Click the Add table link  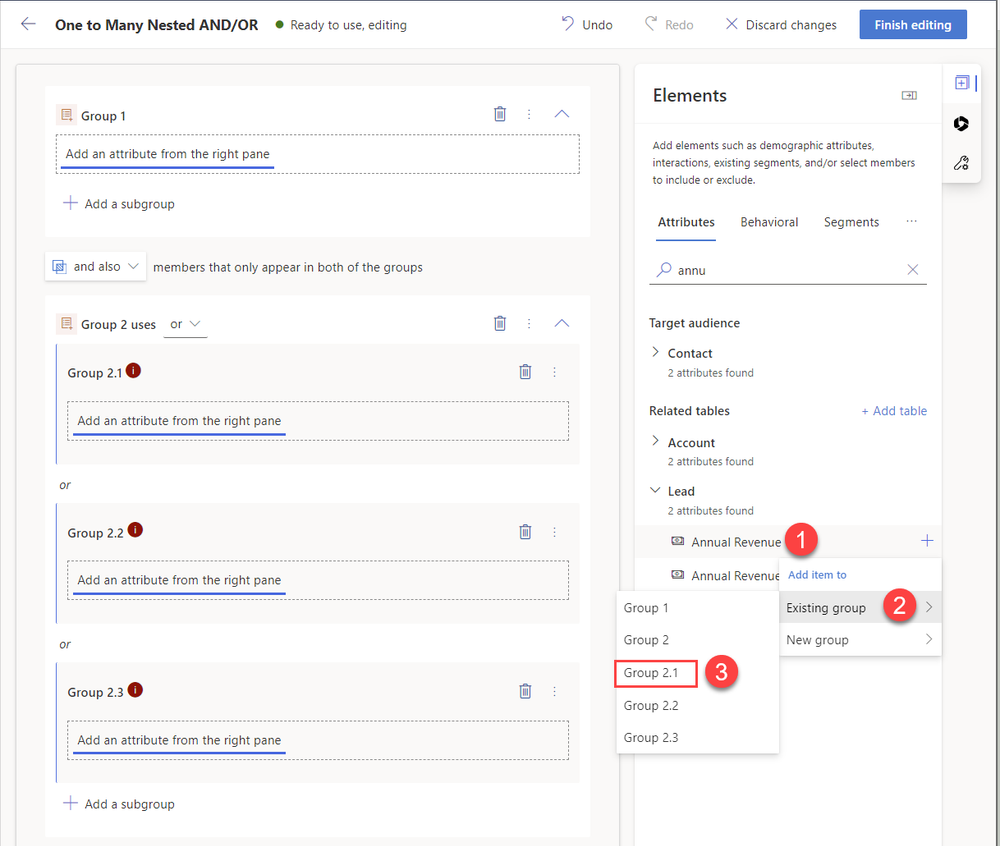pyautogui.click(x=894, y=410)
